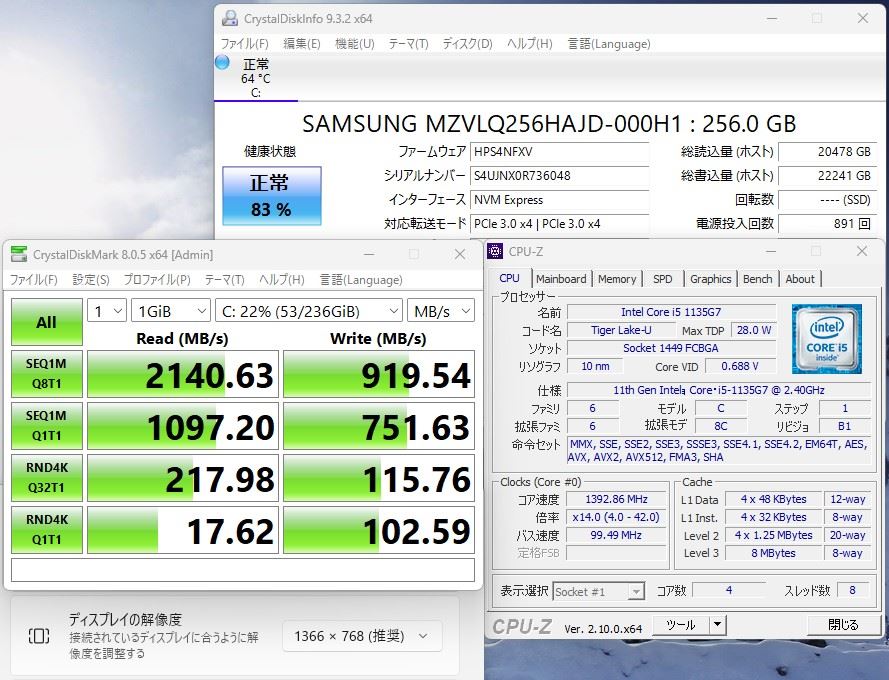This screenshot has width=889, height=680.
Task: Click the processor name Intel Core i5 1135G7
Action: click(x=671, y=312)
